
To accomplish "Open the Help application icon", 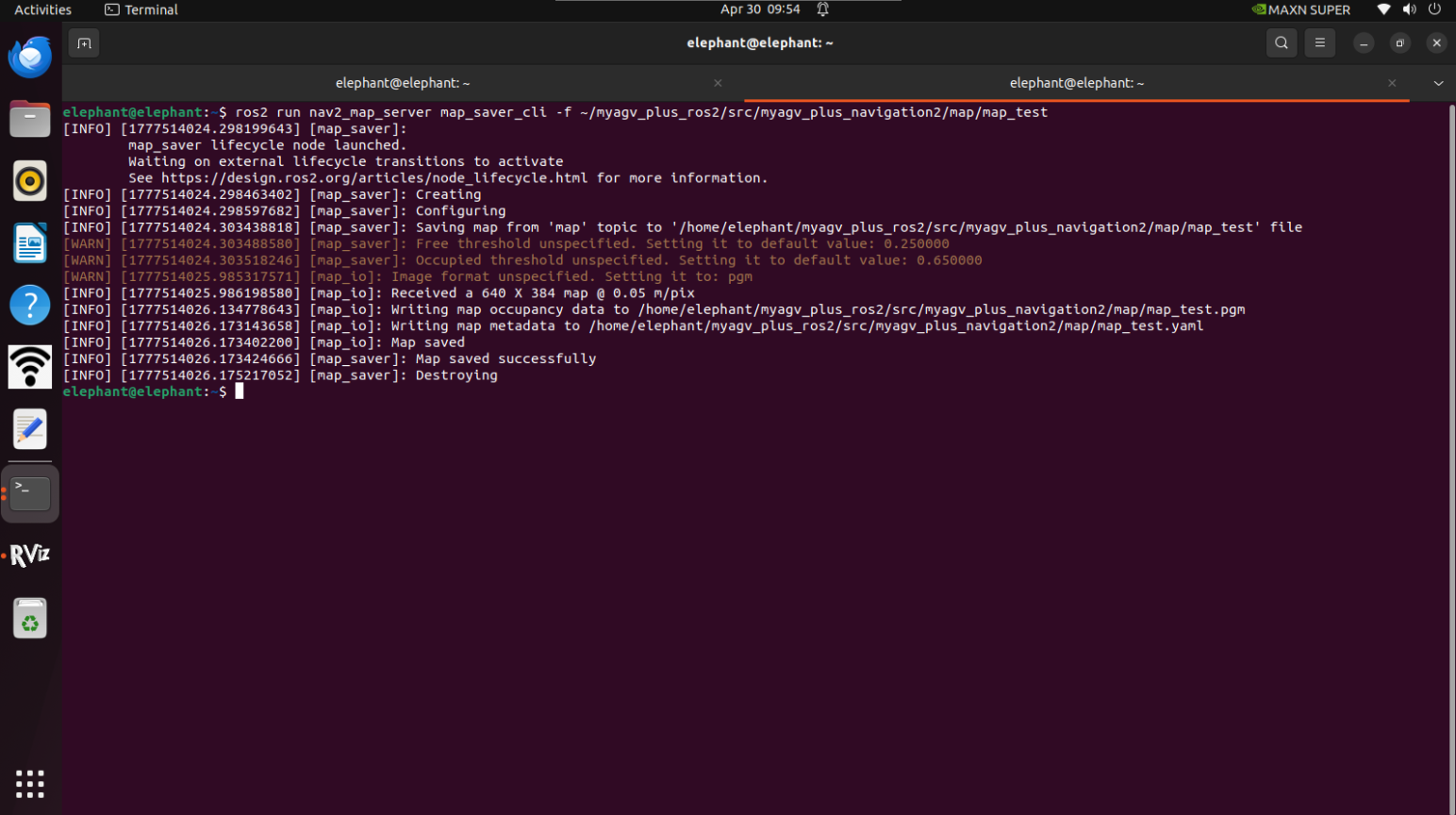I will [30, 306].
